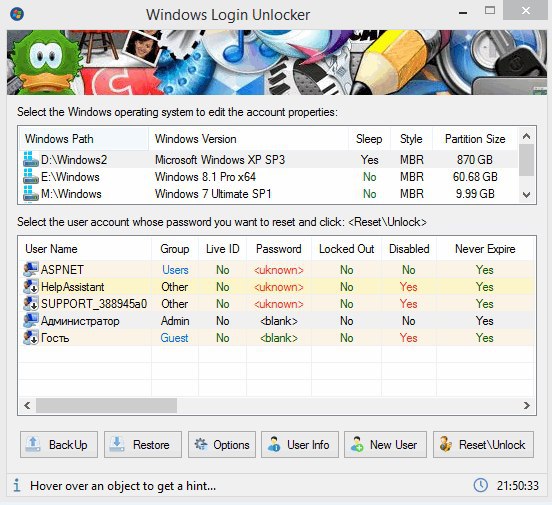Click the D:\Windows2 drive icon
Screen dimensions: 552x505
pos(31,159)
